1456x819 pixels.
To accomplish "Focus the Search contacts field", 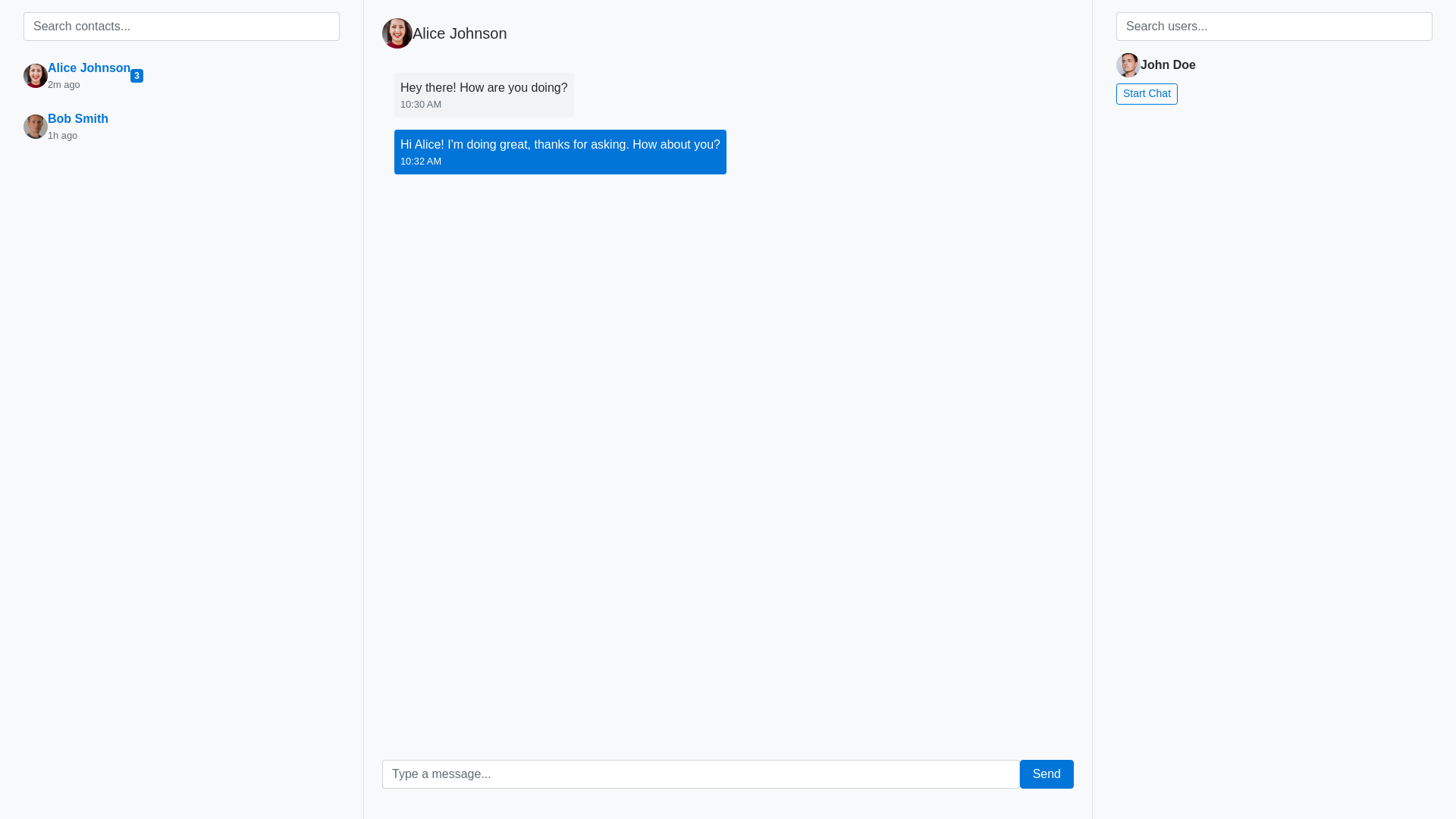I will [181, 27].
